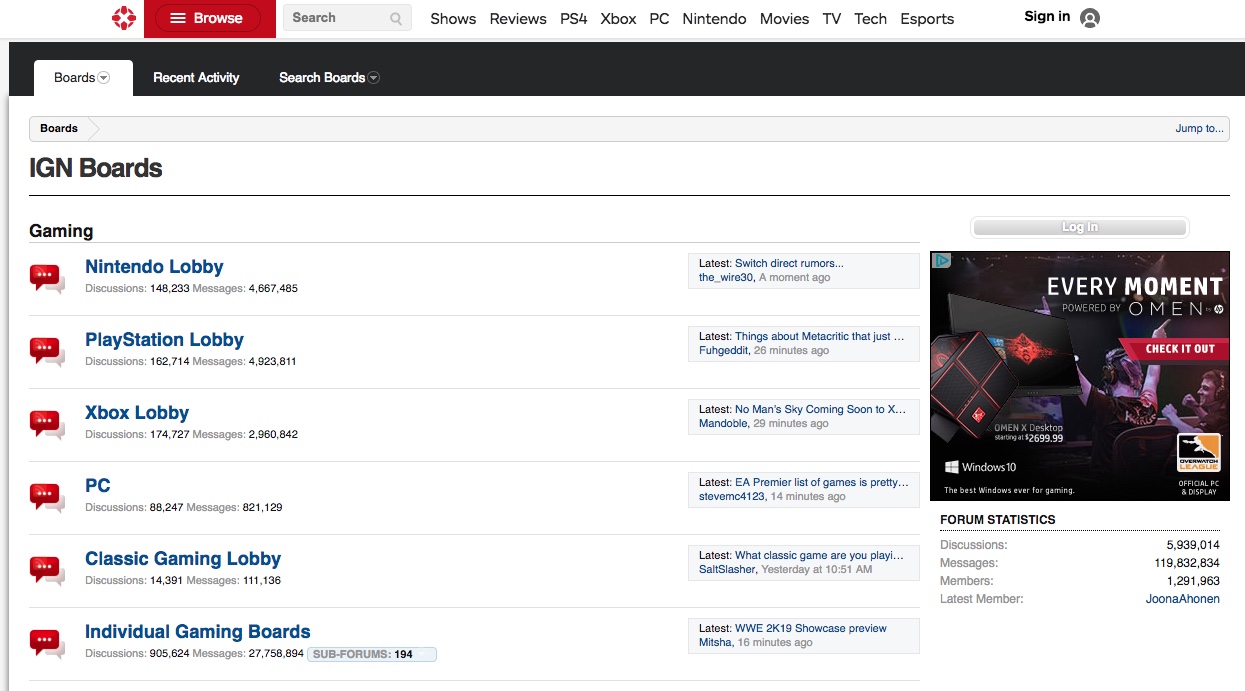Switch to the Recent Activity tab
This screenshot has height=691, width=1245.
[196, 78]
